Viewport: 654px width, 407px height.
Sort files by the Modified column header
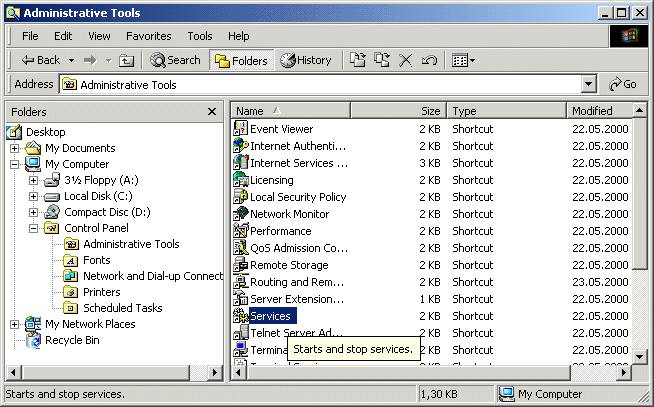tap(593, 111)
